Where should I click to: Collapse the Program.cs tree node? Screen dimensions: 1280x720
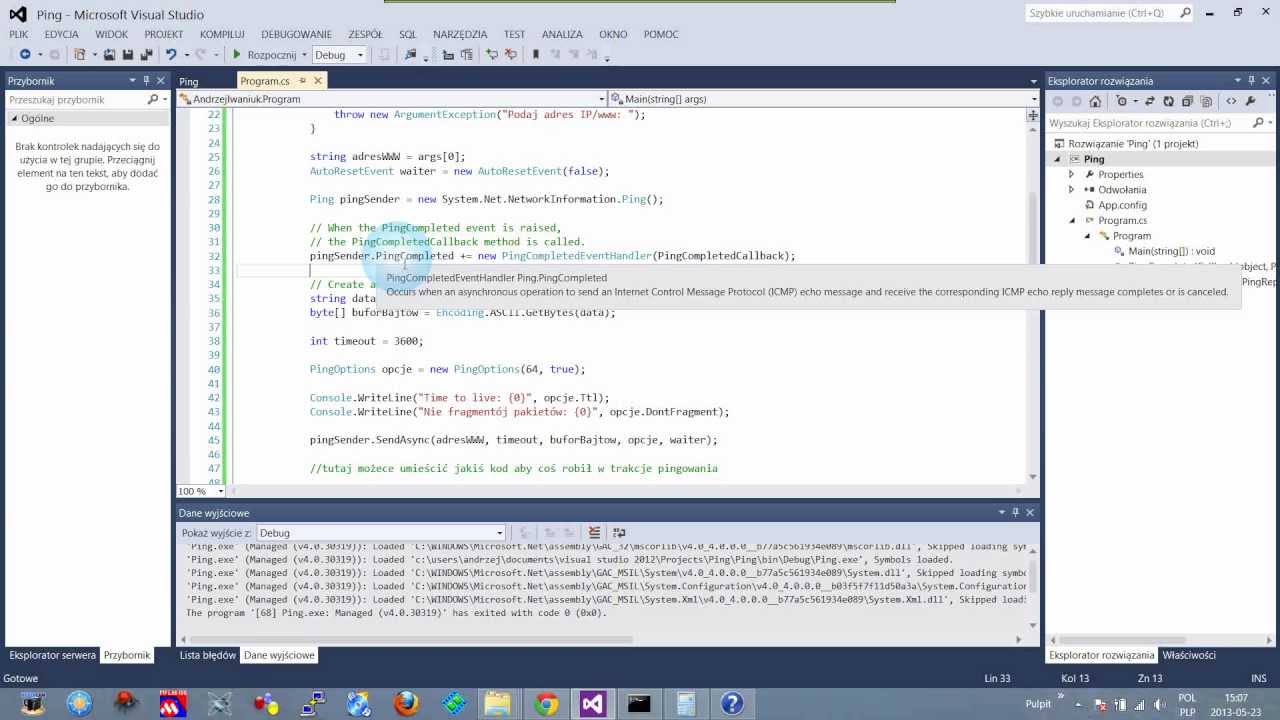click(x=1071, y=221)
